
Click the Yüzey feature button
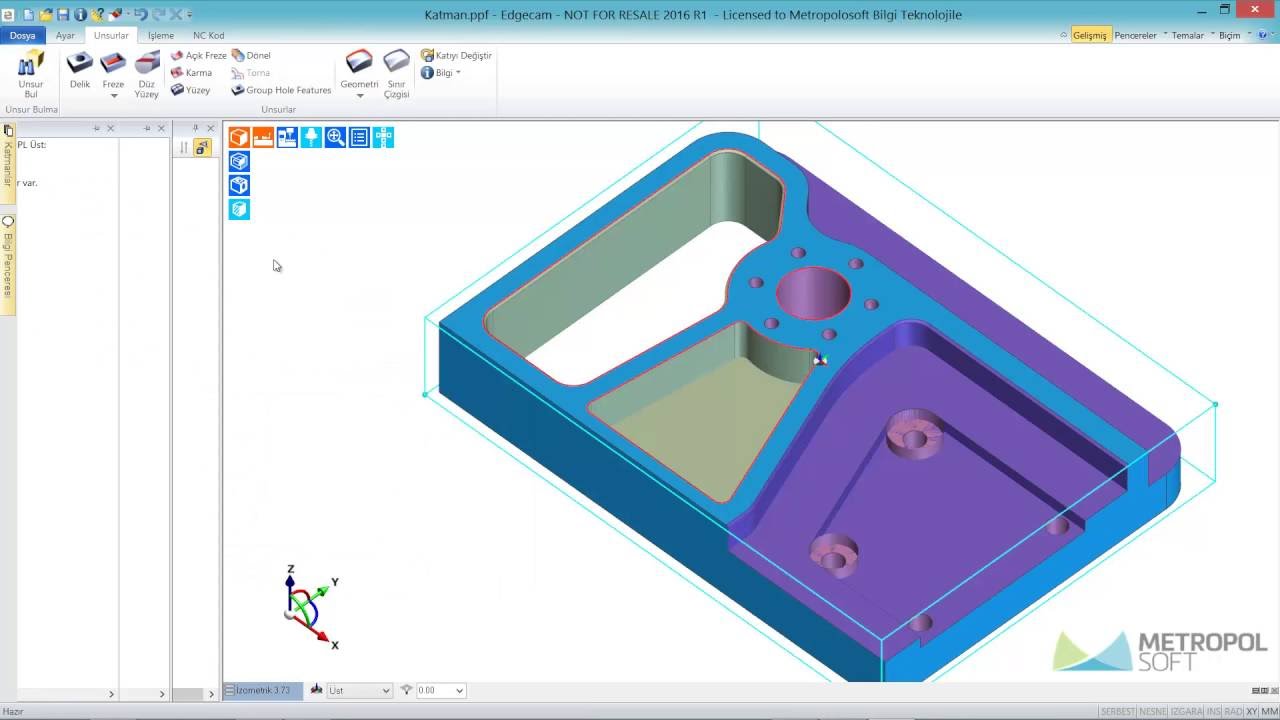(x=190, y=90)
